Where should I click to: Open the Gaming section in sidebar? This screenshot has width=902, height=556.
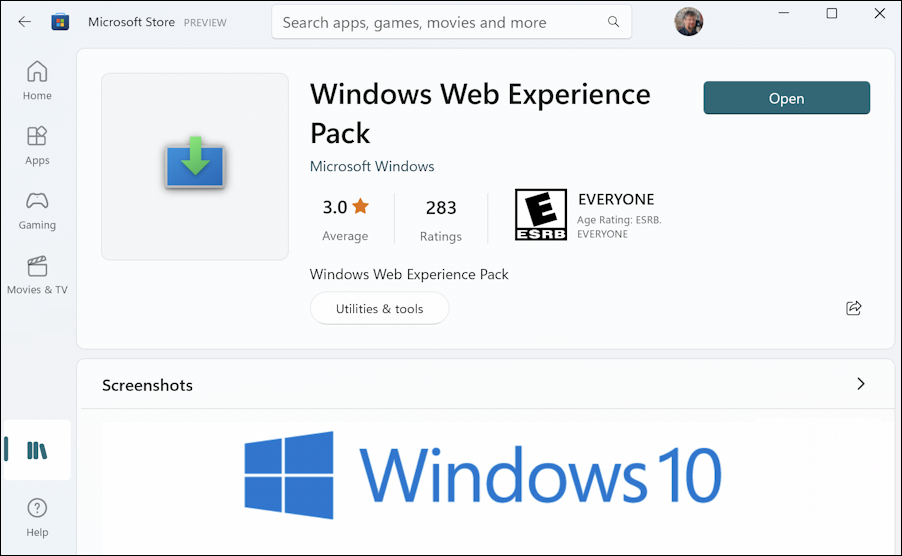(37, 210)
